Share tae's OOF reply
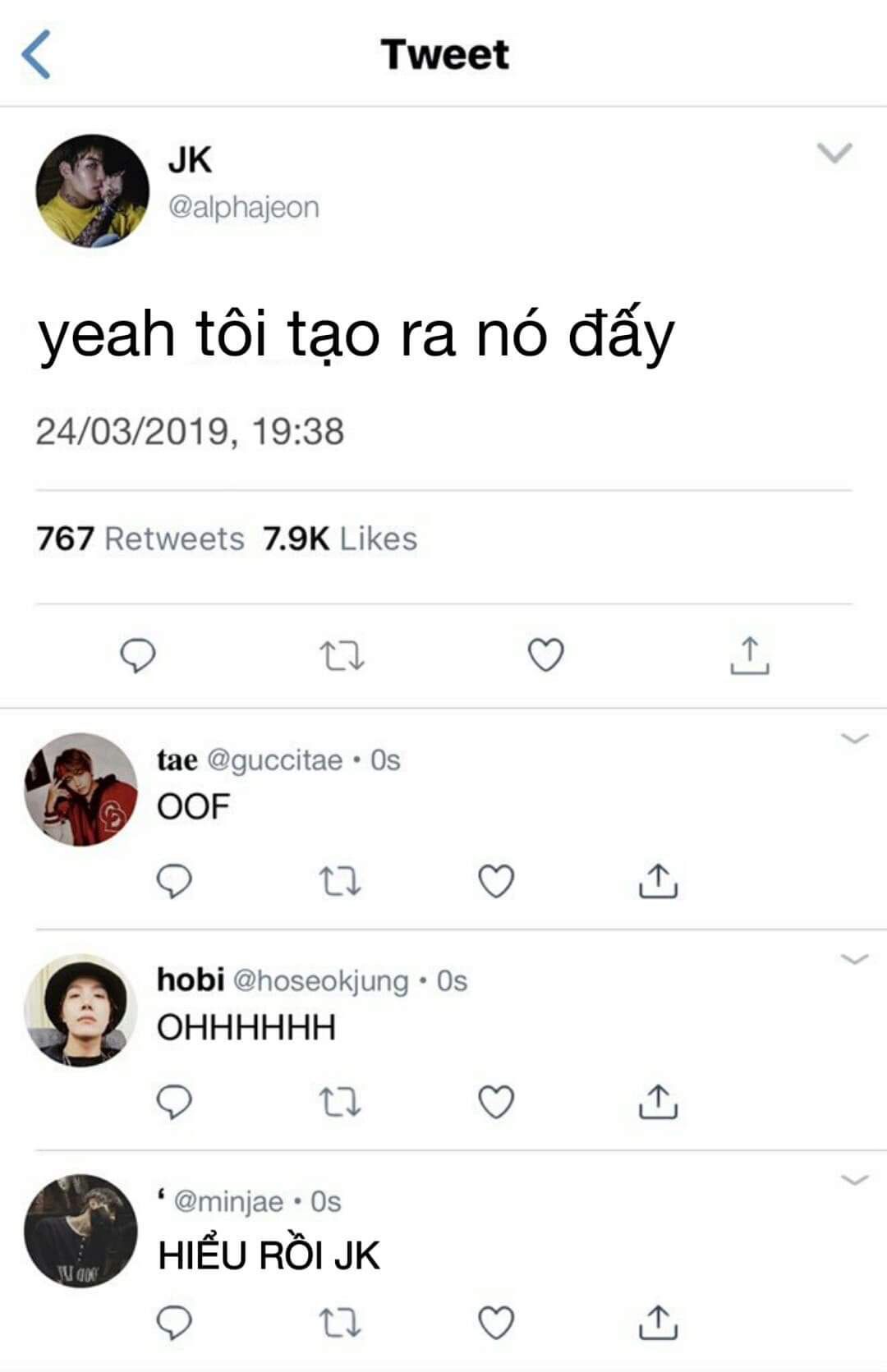Image resolution: width=887 pixels, height=1372 pixels. (x=658, y=880)
